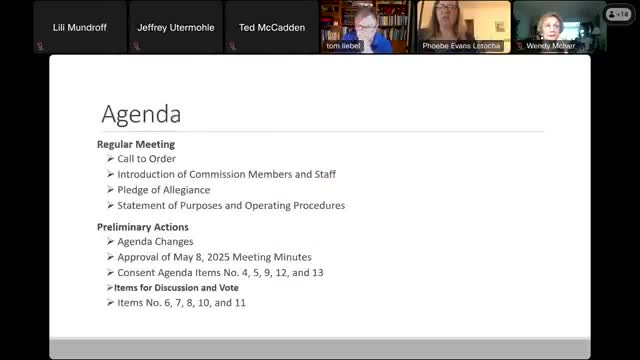The width and height of the screenshot is (640, 360).
Task: Open Phoebe Evans Letocha video tile
Action: [x=464, y=27]
